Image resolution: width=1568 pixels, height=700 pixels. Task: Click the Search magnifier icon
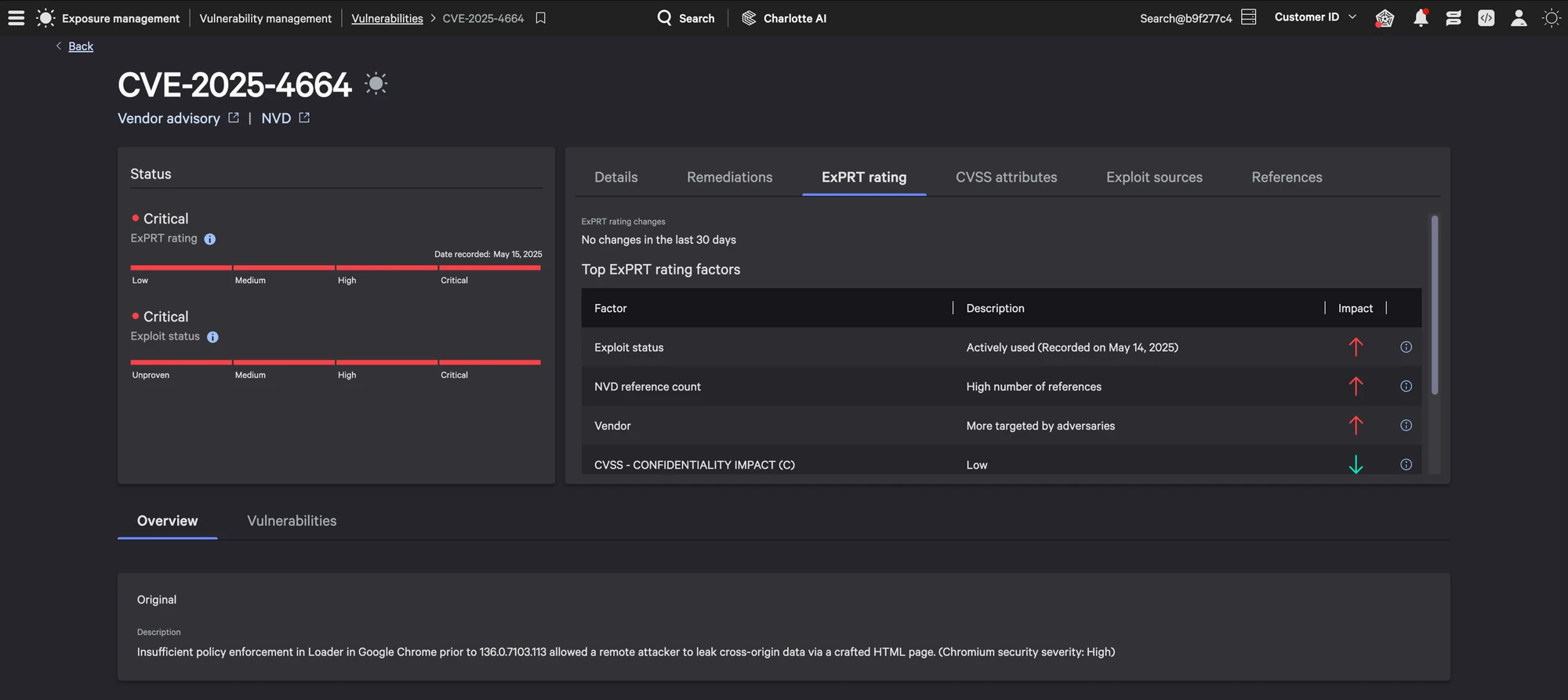pos(664,17)
